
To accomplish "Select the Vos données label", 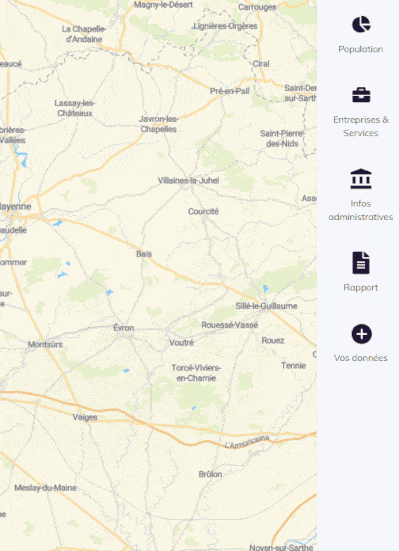I will coord(361,358).
